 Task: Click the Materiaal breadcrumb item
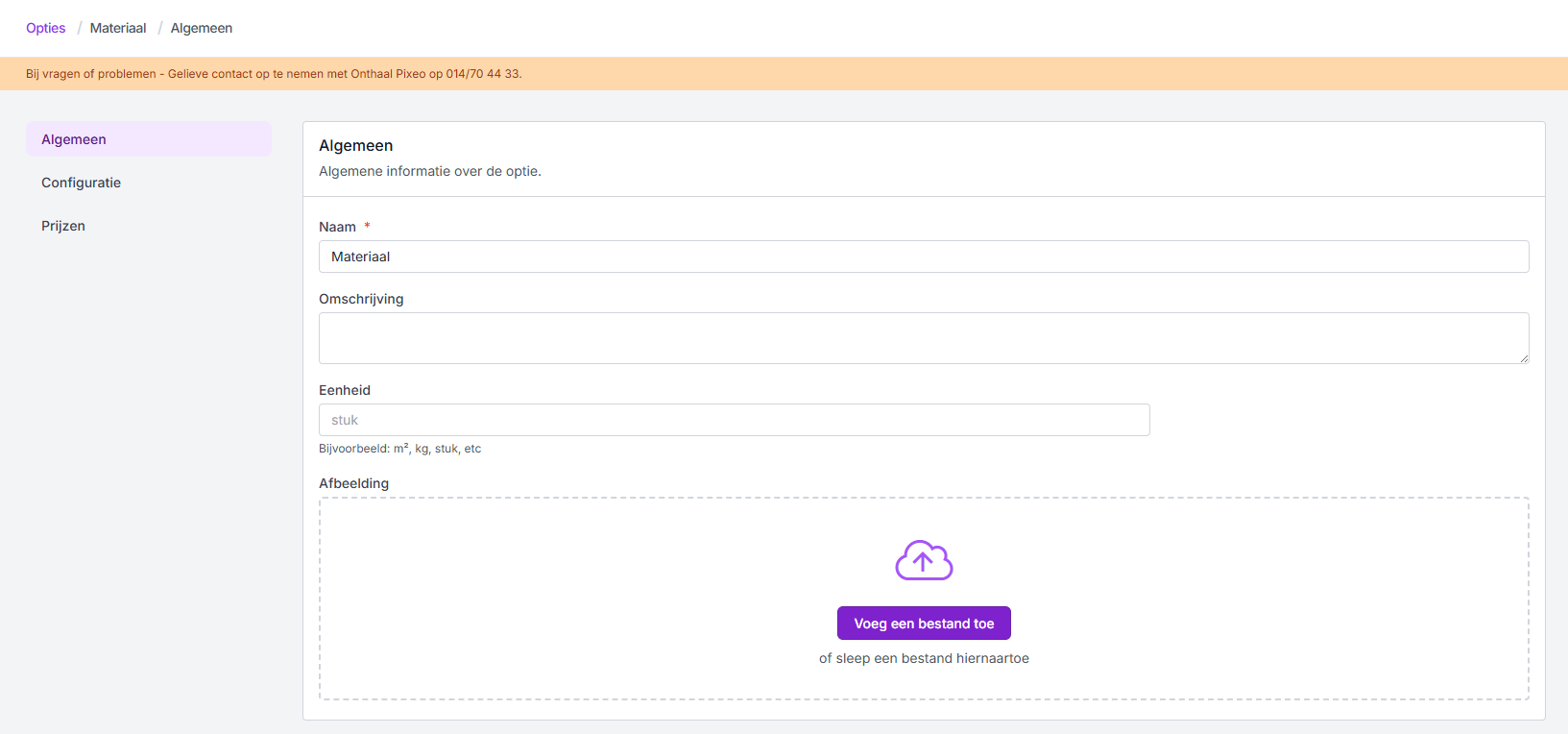118,28
